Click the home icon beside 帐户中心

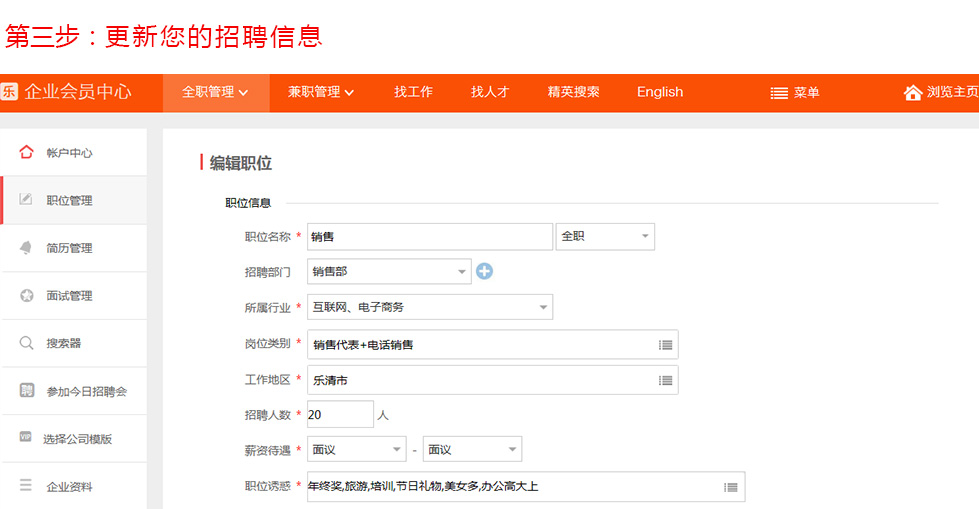[26, 152]
